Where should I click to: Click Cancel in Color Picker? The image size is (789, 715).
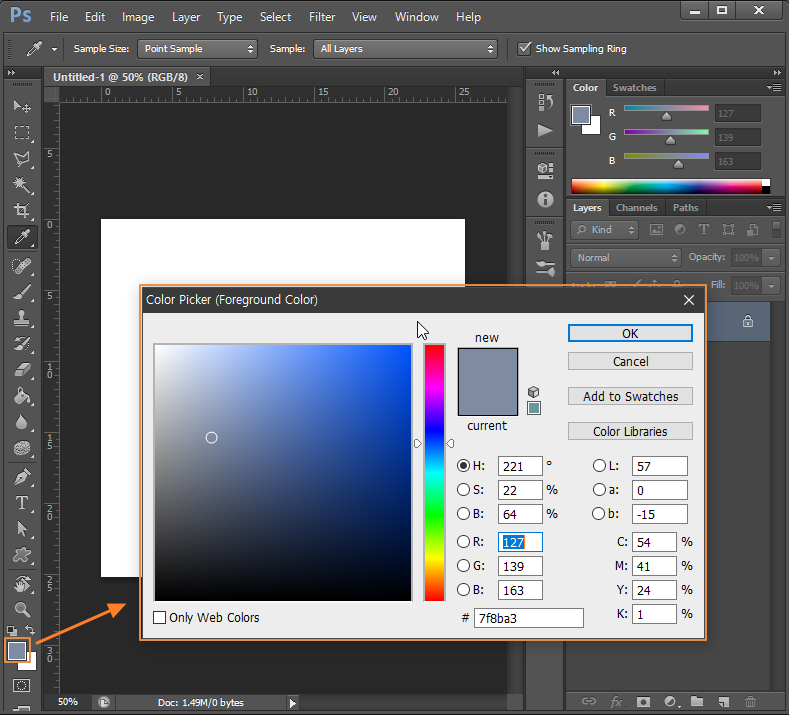point(630,361)
